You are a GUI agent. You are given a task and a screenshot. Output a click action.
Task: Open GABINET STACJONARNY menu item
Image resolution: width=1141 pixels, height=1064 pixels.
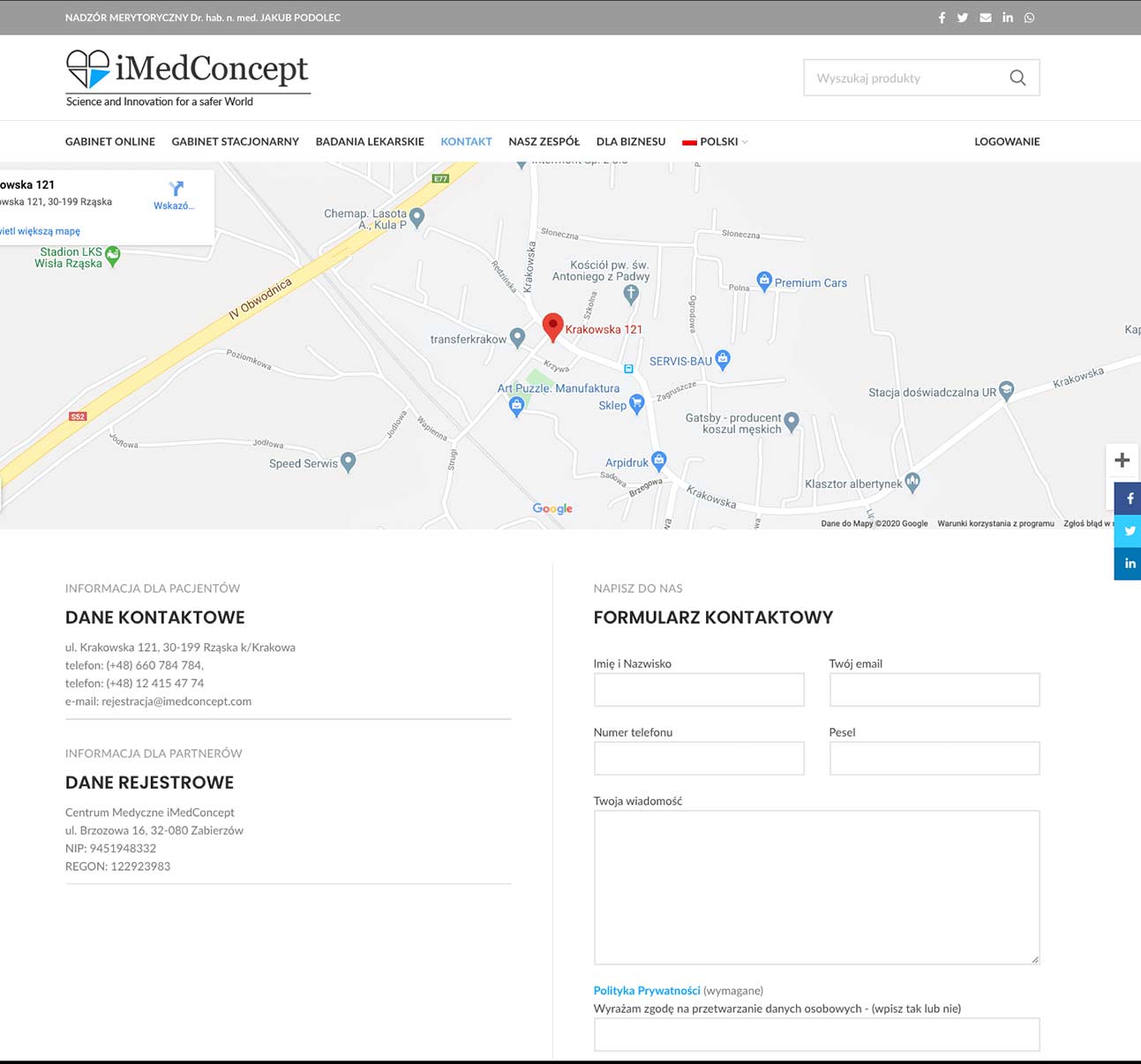[x=236, y=141]
